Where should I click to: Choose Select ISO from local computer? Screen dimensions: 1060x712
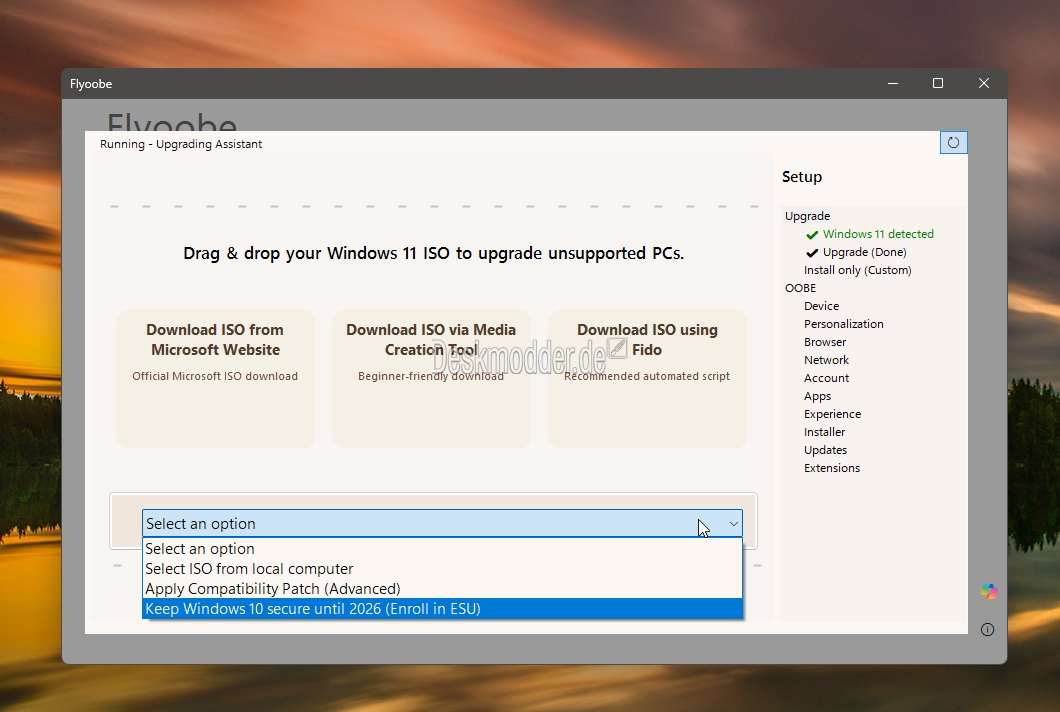click(x=442, y=569)
